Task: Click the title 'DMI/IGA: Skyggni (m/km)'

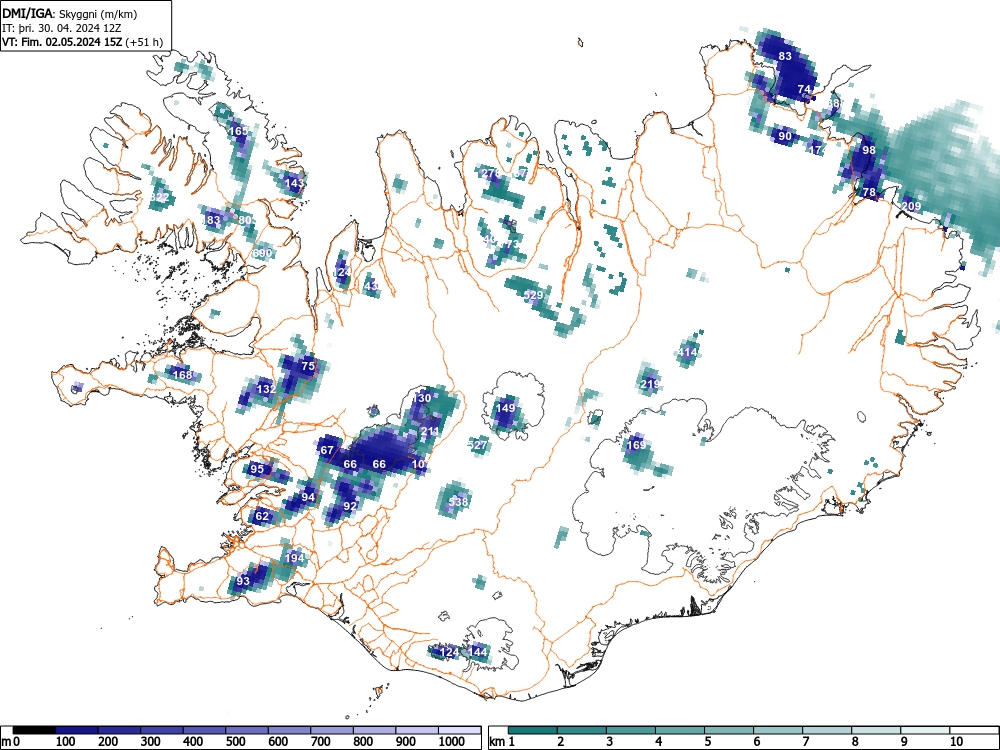Action: pos(70,13)
